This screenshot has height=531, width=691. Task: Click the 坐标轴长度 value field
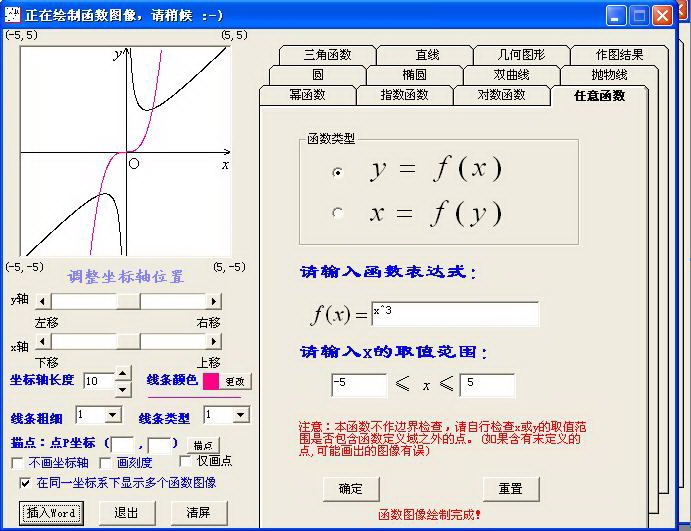100,381
